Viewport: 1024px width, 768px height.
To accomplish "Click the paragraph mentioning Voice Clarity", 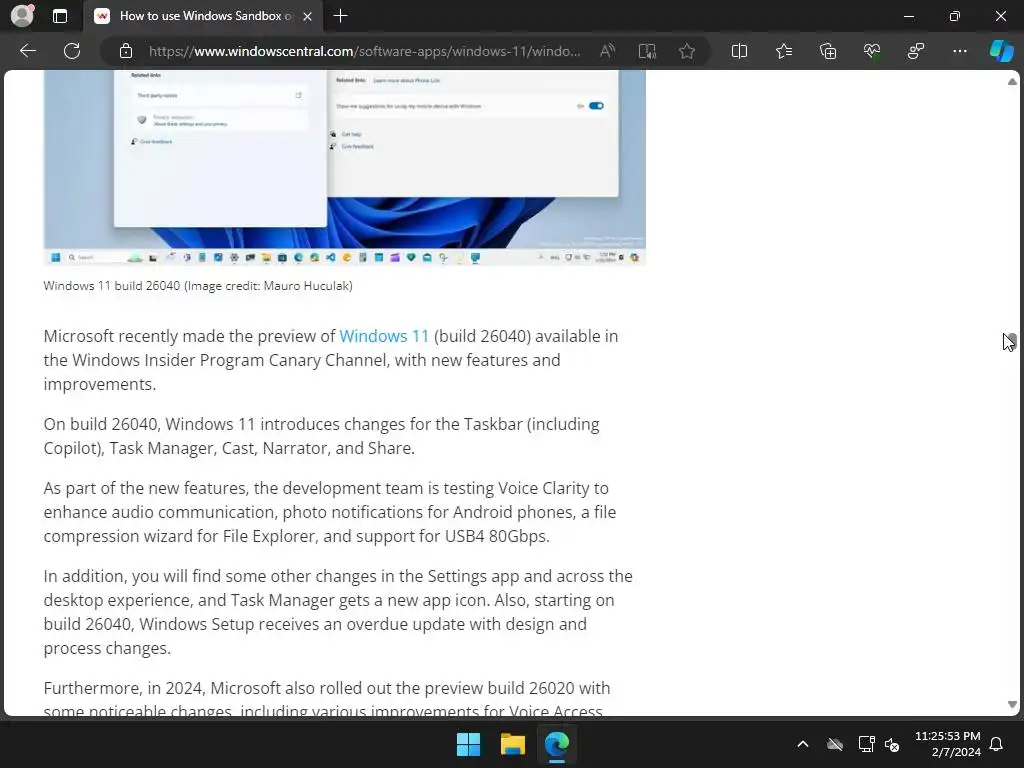I will click(x=330, y=512).
